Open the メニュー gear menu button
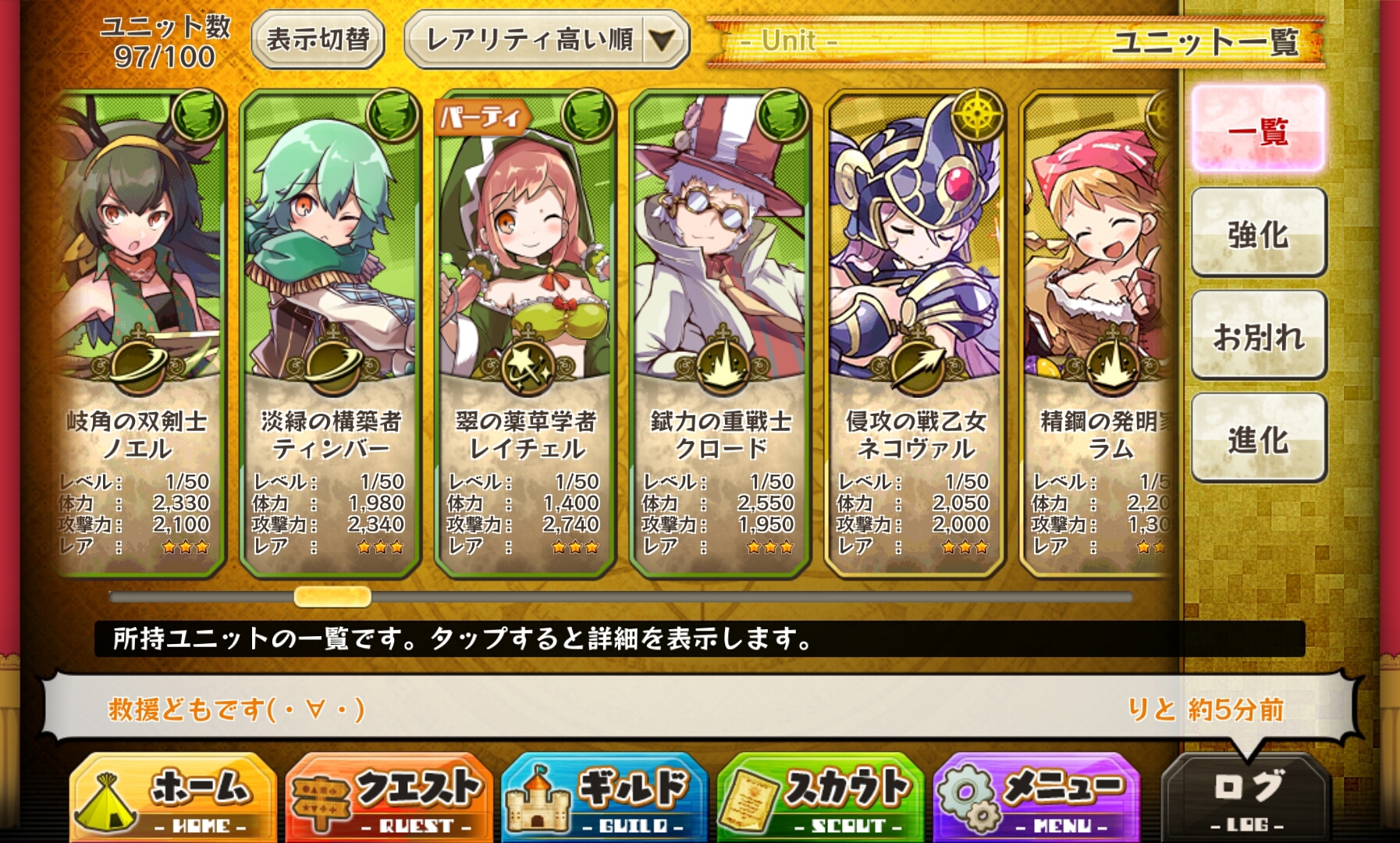The image size is (1400, 843). pos(1036,798)
